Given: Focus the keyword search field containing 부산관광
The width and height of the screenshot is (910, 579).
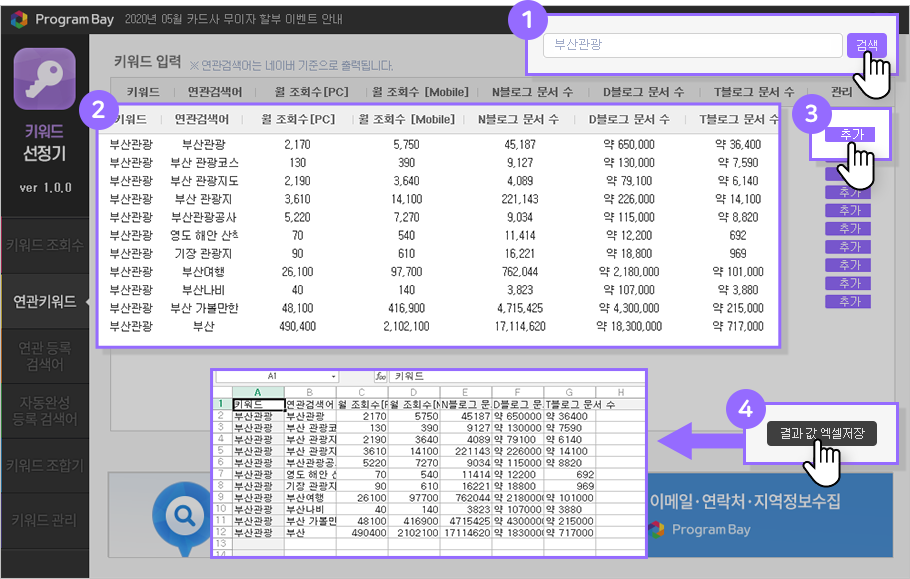Looking at the screenshot, I should [692, 46].
